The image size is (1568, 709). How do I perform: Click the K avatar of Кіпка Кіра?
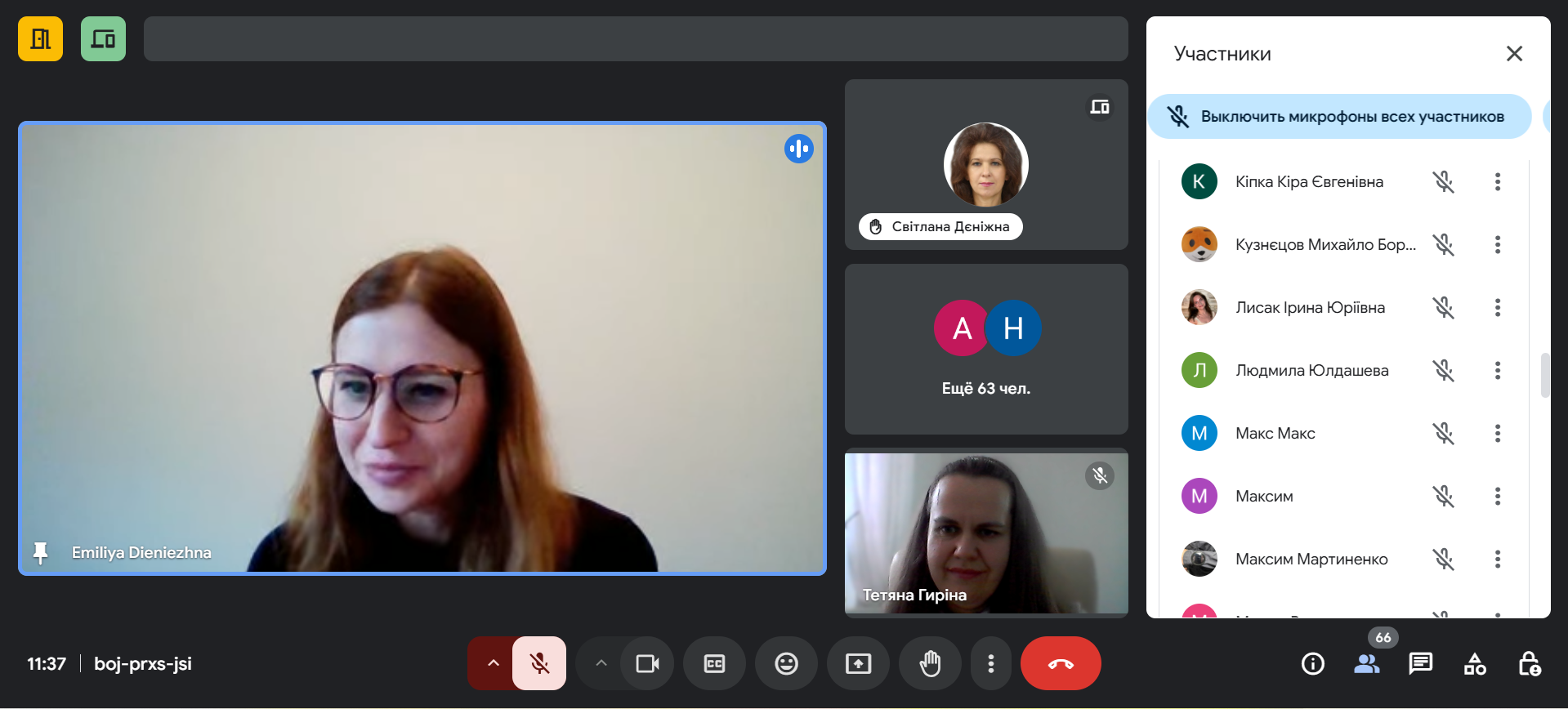tap(1199, 181)
